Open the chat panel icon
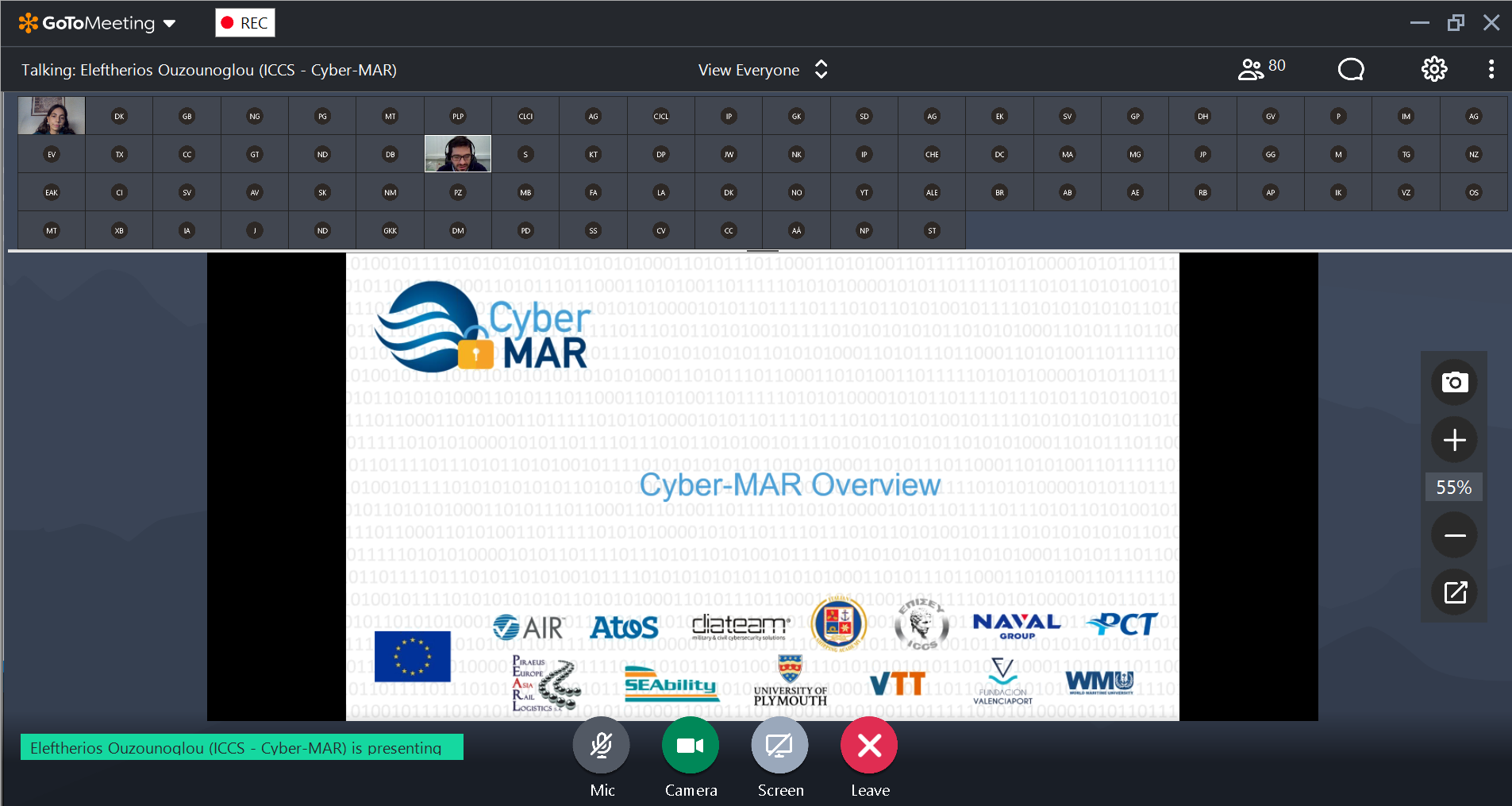Screen dimensions: 1512x806 (1350, 70)
